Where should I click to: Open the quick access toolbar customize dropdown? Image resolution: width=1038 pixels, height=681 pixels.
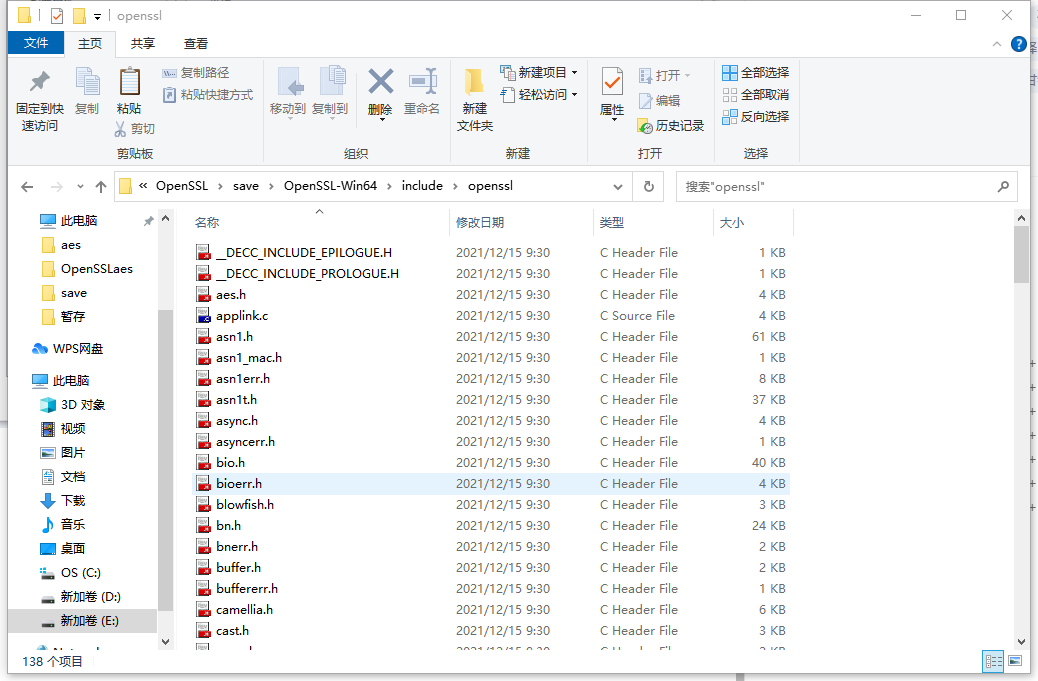[x=97, y=17]
